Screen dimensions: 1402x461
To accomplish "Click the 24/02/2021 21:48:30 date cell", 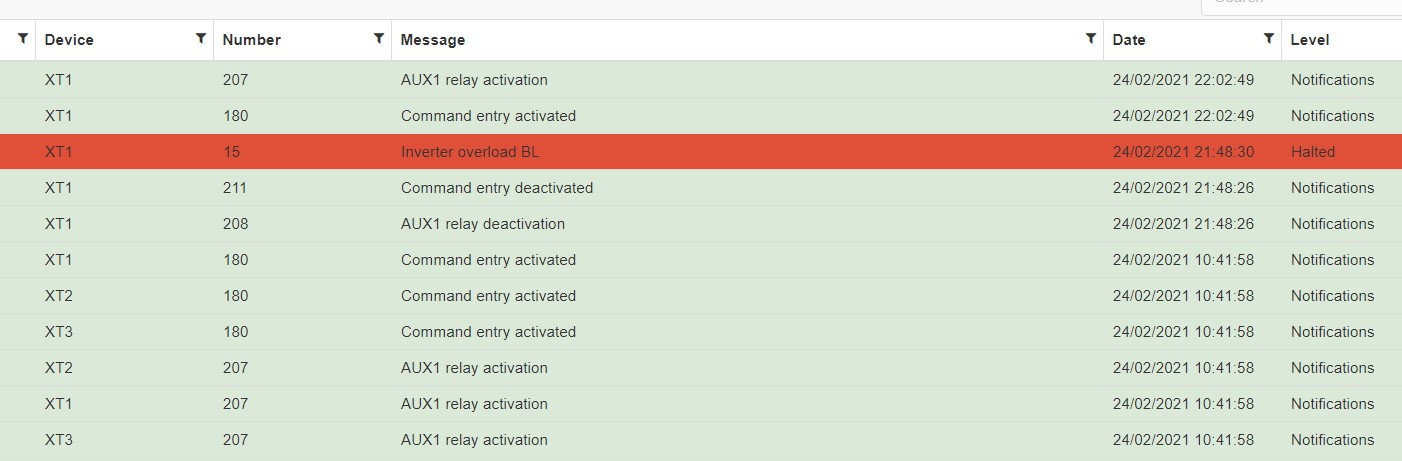I will coord(1183,152).
